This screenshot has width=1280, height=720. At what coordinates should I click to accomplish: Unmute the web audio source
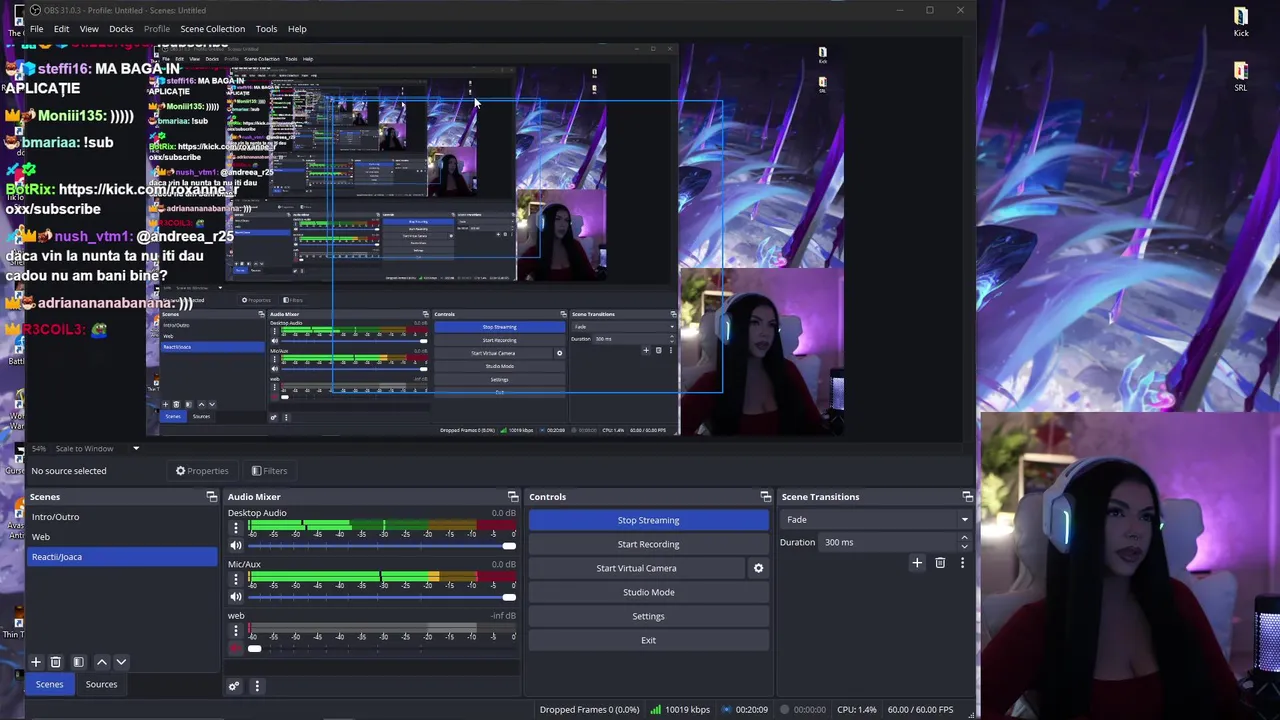[x=236, y=648]
